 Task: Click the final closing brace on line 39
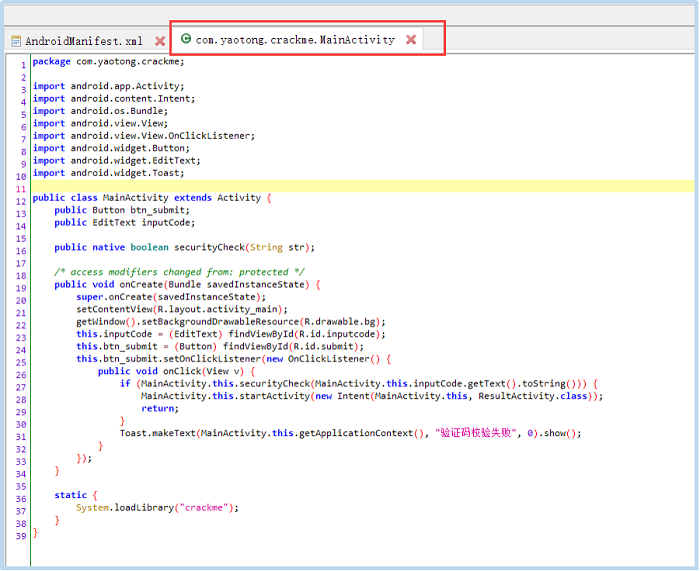pos(35,533)
